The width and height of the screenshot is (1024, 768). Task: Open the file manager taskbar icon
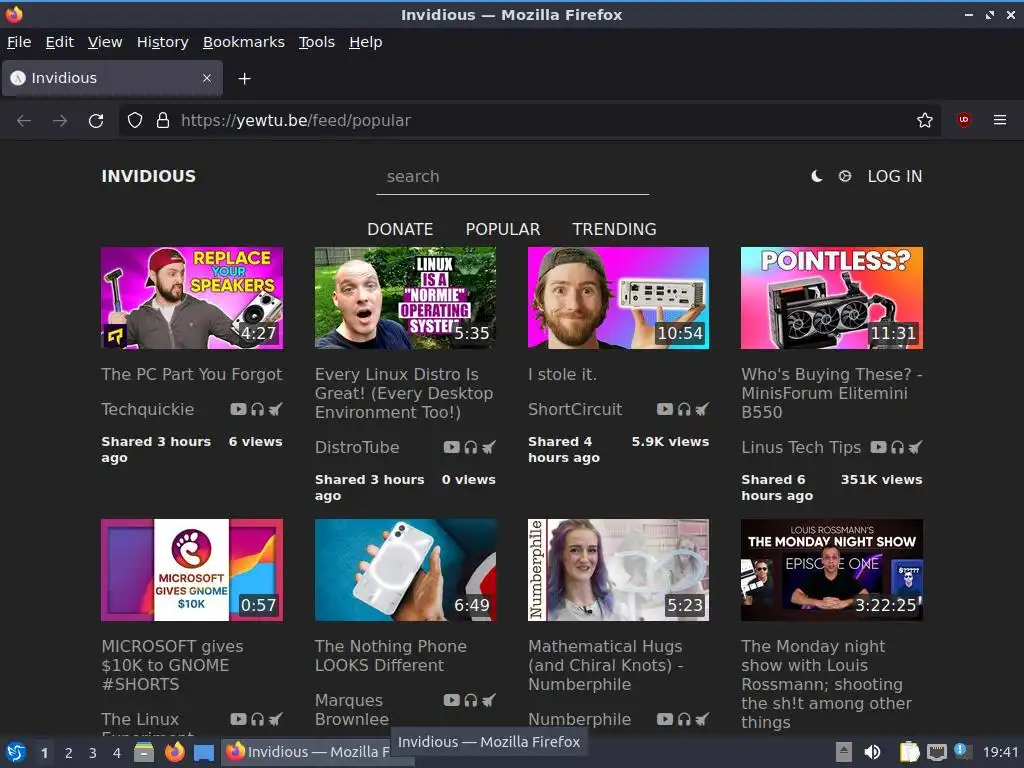[144, 752]
